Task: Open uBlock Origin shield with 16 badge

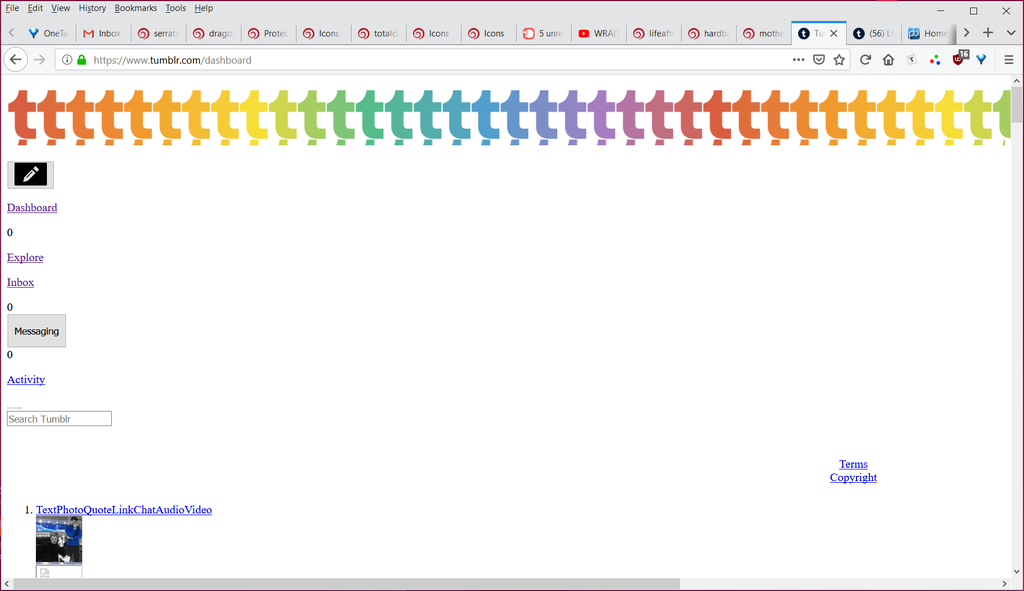Action: 959,59
